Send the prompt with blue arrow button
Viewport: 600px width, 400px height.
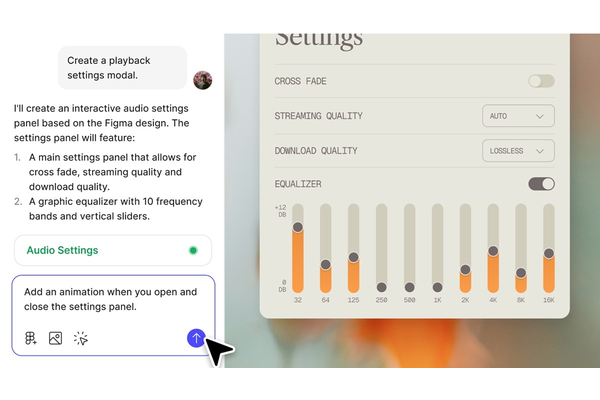coord(196,338)
